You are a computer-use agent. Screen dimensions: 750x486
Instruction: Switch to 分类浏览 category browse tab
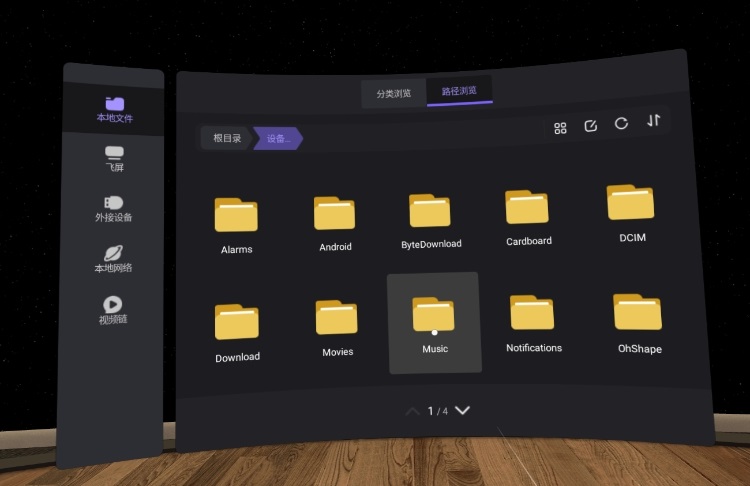[394, 94]
